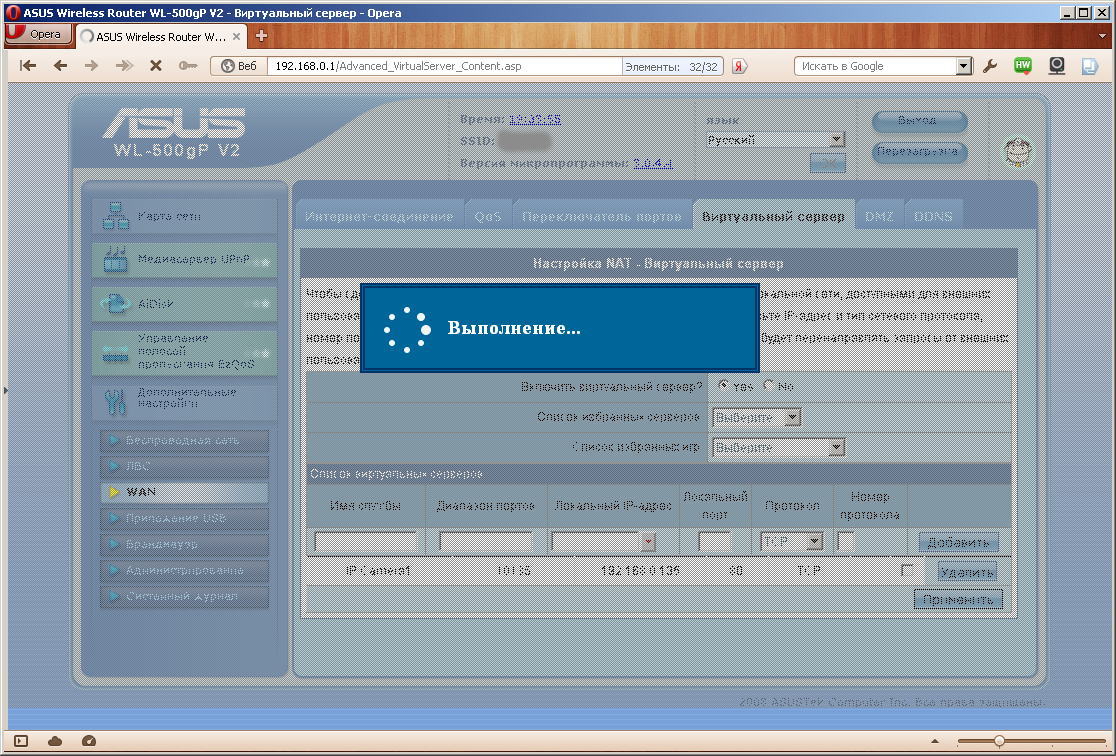Click the Yandex icon next to address bar
This screenshot has width=1116, height=756.
click(739, 66)
